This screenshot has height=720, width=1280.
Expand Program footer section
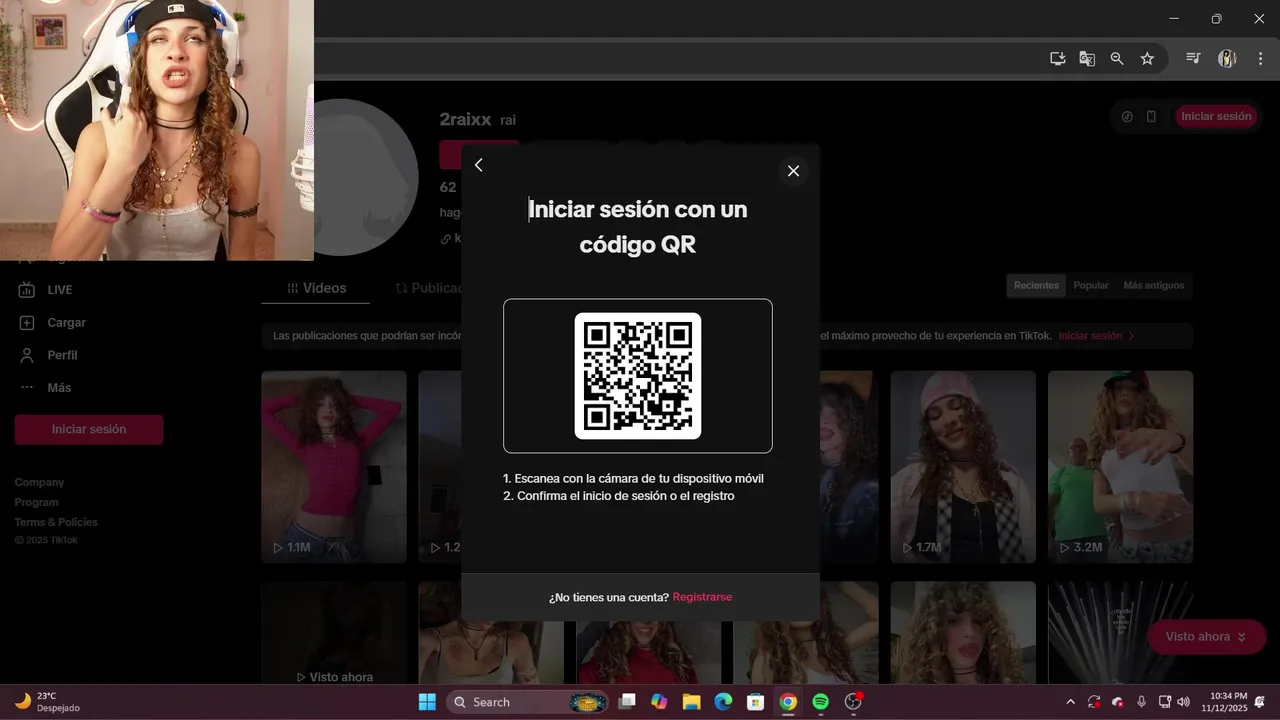(x=36, y=502)
